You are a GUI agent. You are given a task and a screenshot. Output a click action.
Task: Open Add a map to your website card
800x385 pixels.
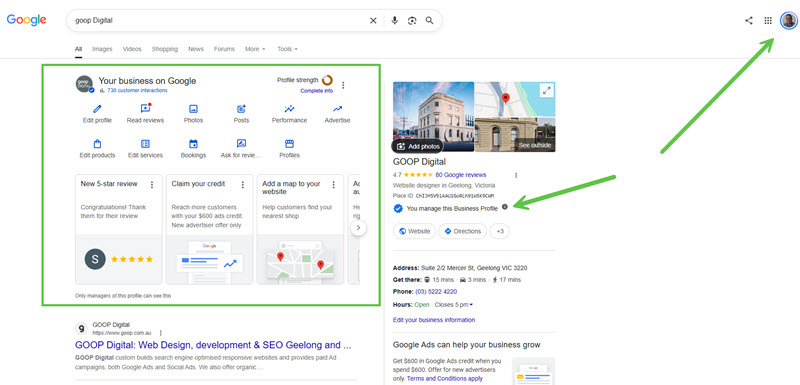301,229
